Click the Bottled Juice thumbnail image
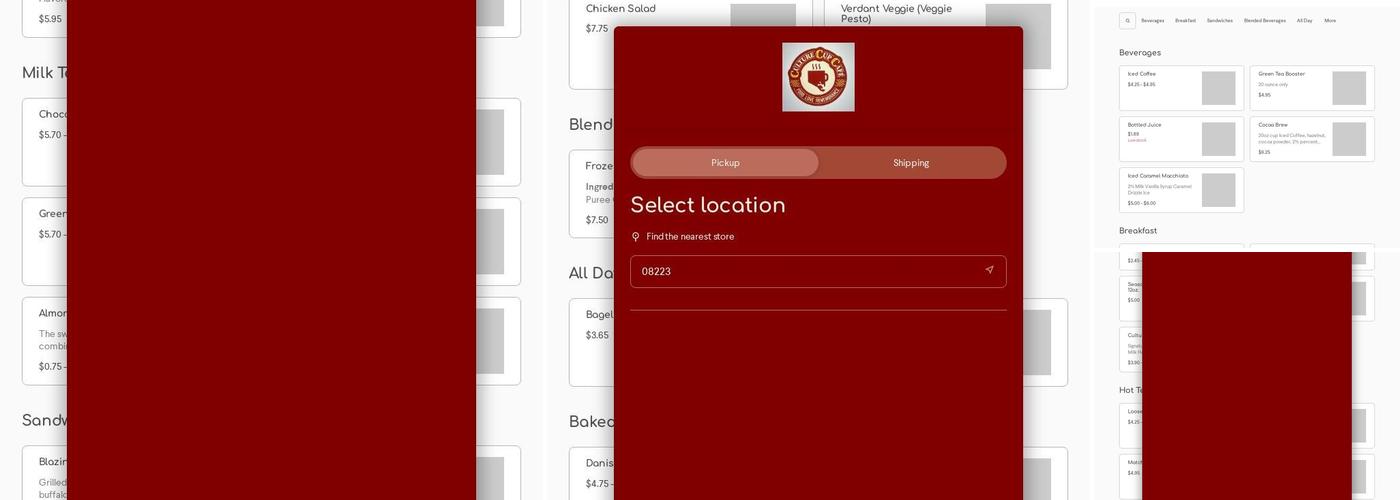The image size is (1400, 500). tap(1218, 139)
